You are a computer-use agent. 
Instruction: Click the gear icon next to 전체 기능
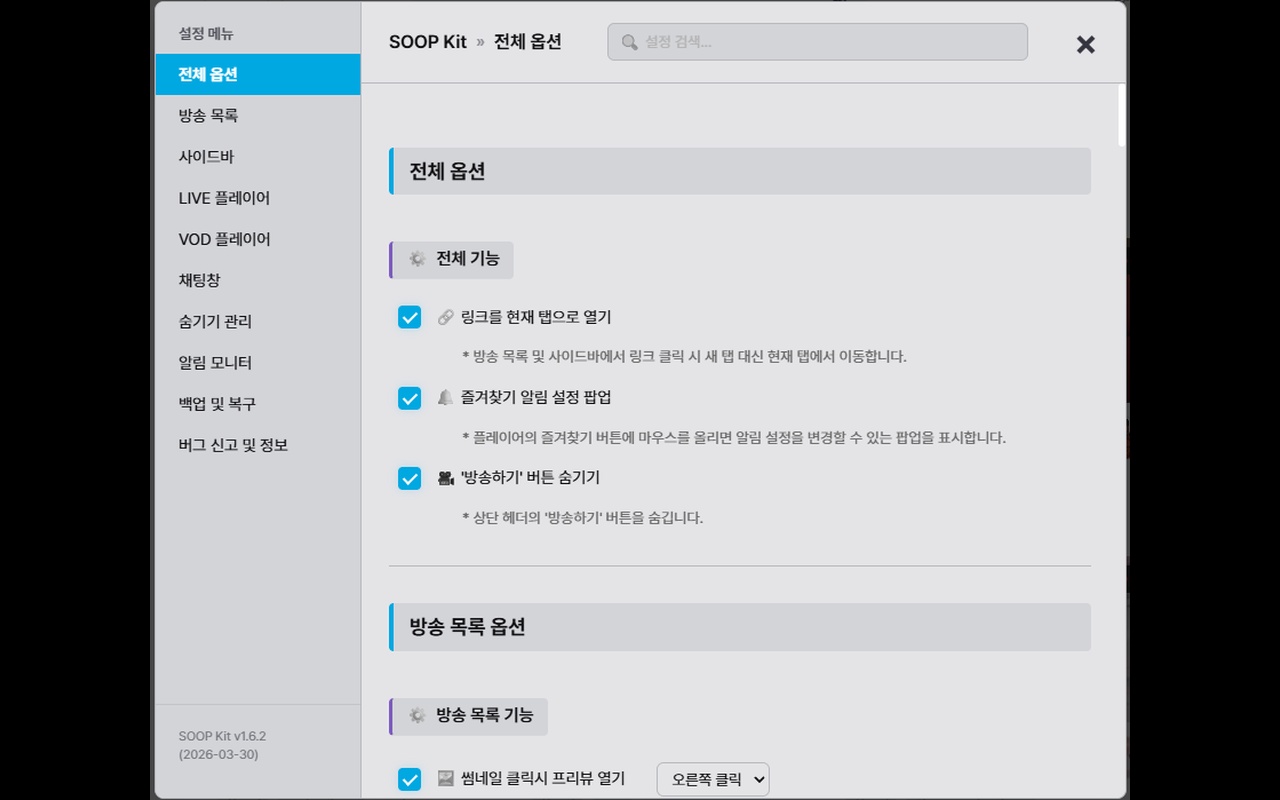[x=417, y=259]
